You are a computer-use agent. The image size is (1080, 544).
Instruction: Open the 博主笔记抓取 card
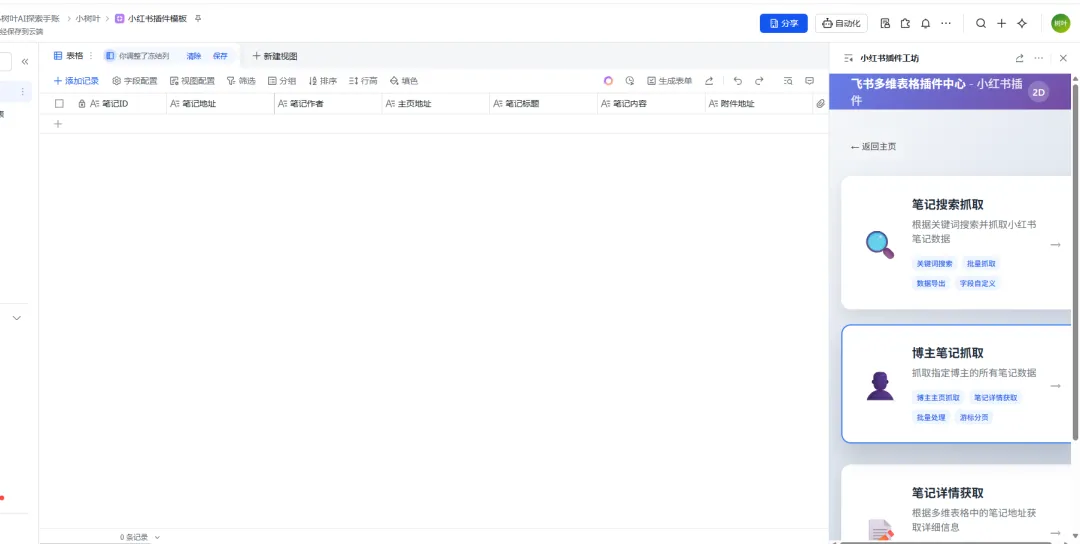957,384
